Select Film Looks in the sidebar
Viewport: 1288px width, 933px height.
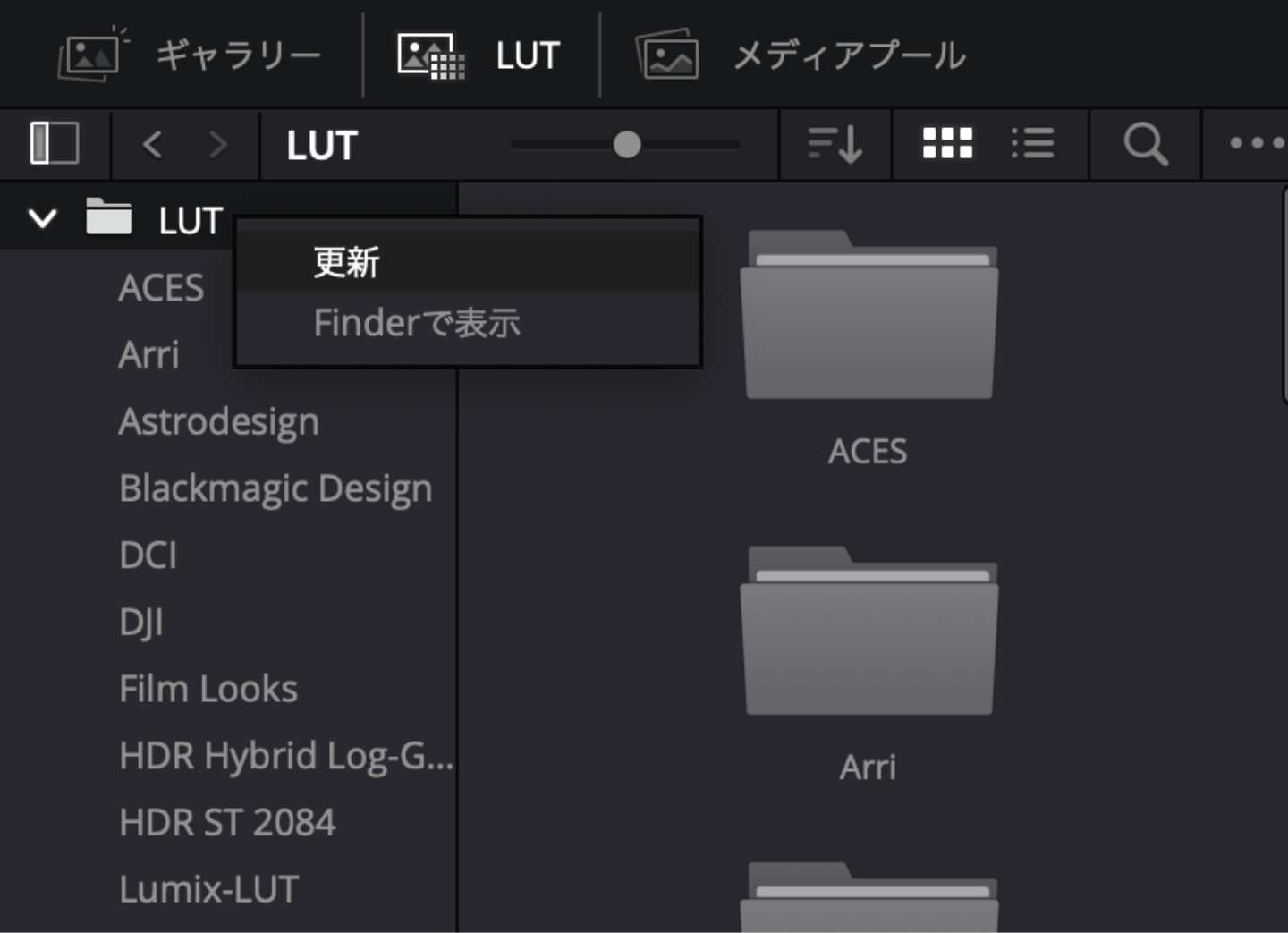pyautogui.click(x=208, y=689)
